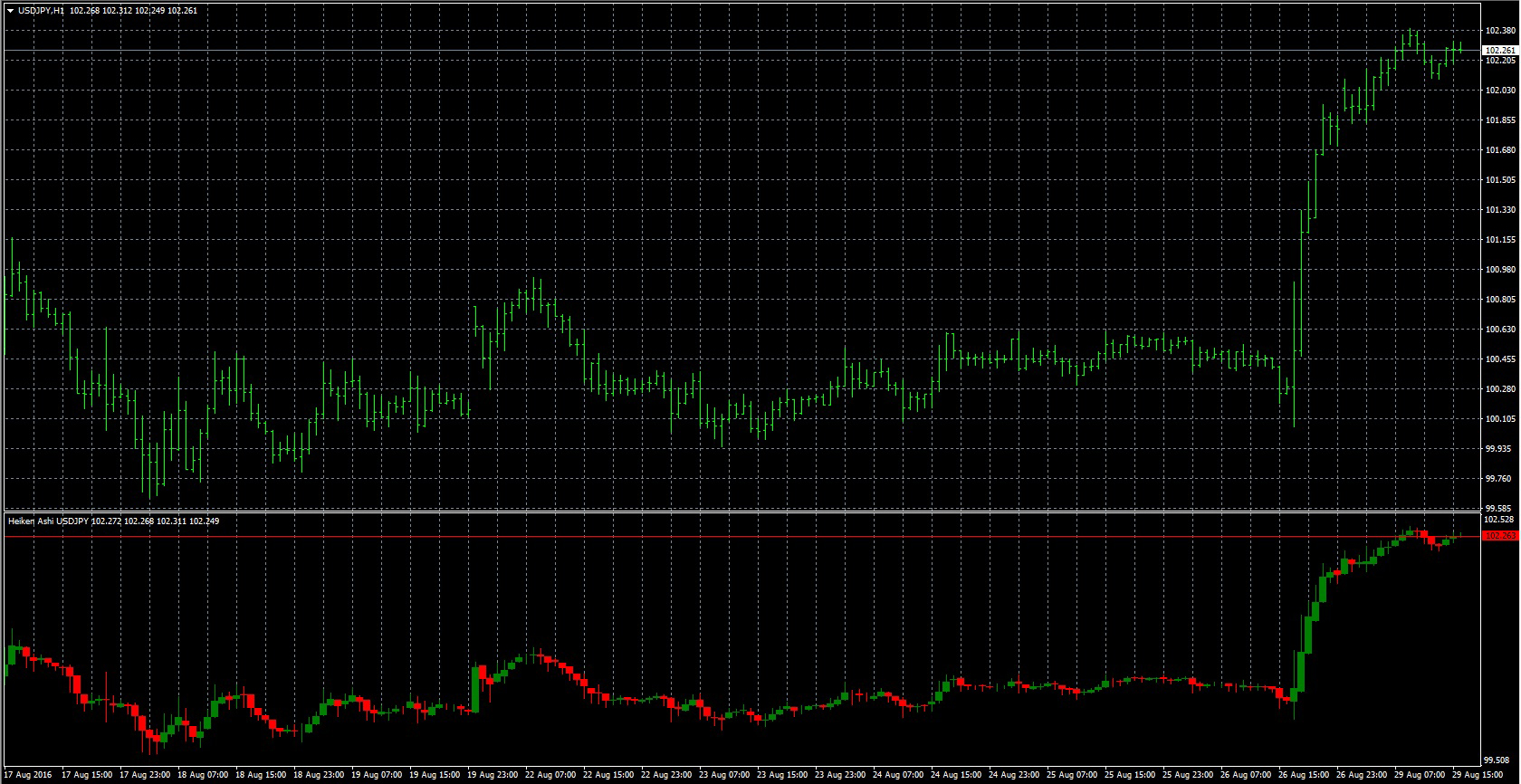The image size is (1521, 784).
Task: Click the 29 Aug 07:00 time label
Action: click(x=1420, y=776)
